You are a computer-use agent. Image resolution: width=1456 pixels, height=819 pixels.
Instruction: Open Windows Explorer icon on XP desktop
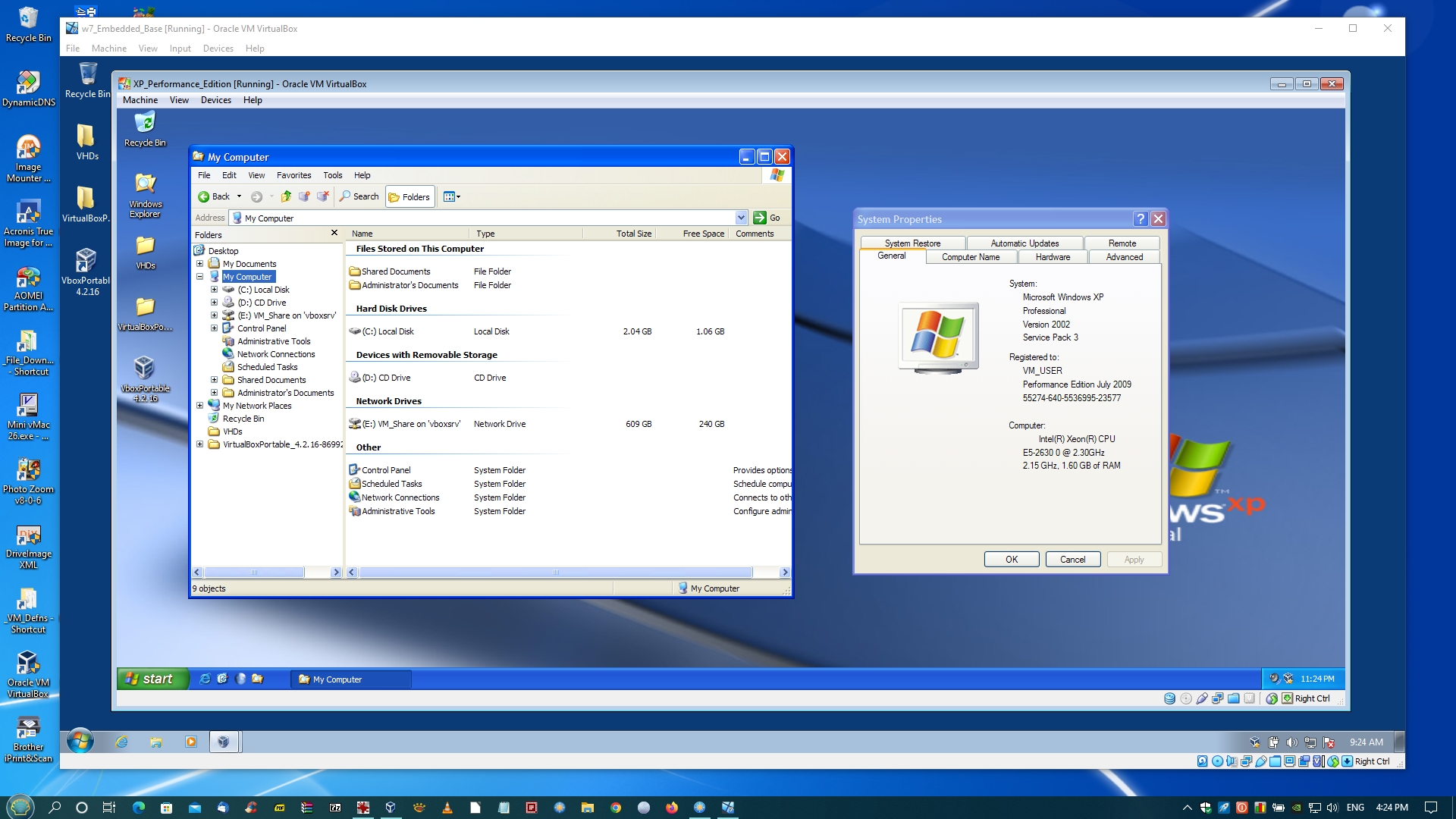(x=145, y=195)
